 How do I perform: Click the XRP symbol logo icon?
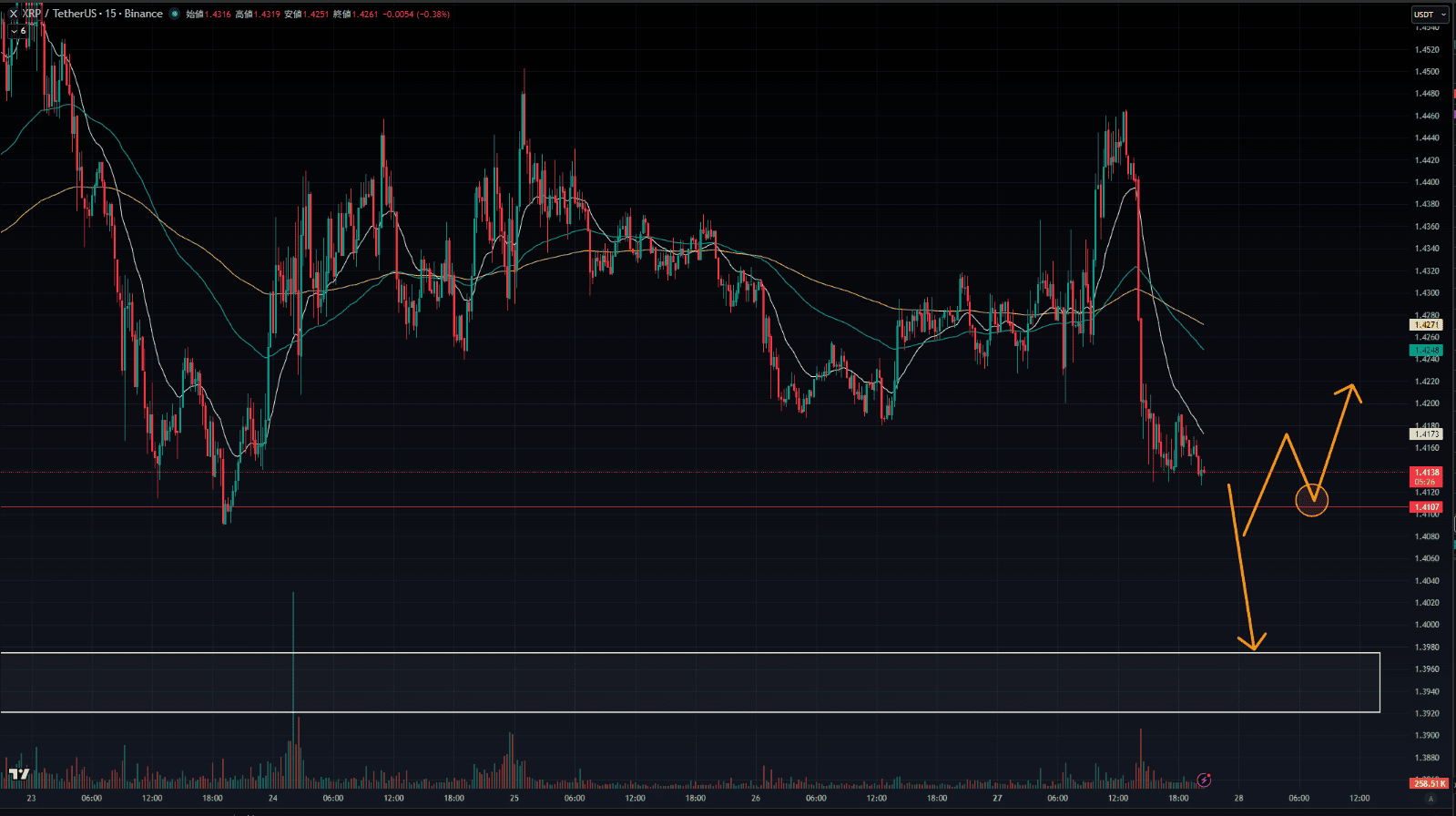tap(13, 14)
